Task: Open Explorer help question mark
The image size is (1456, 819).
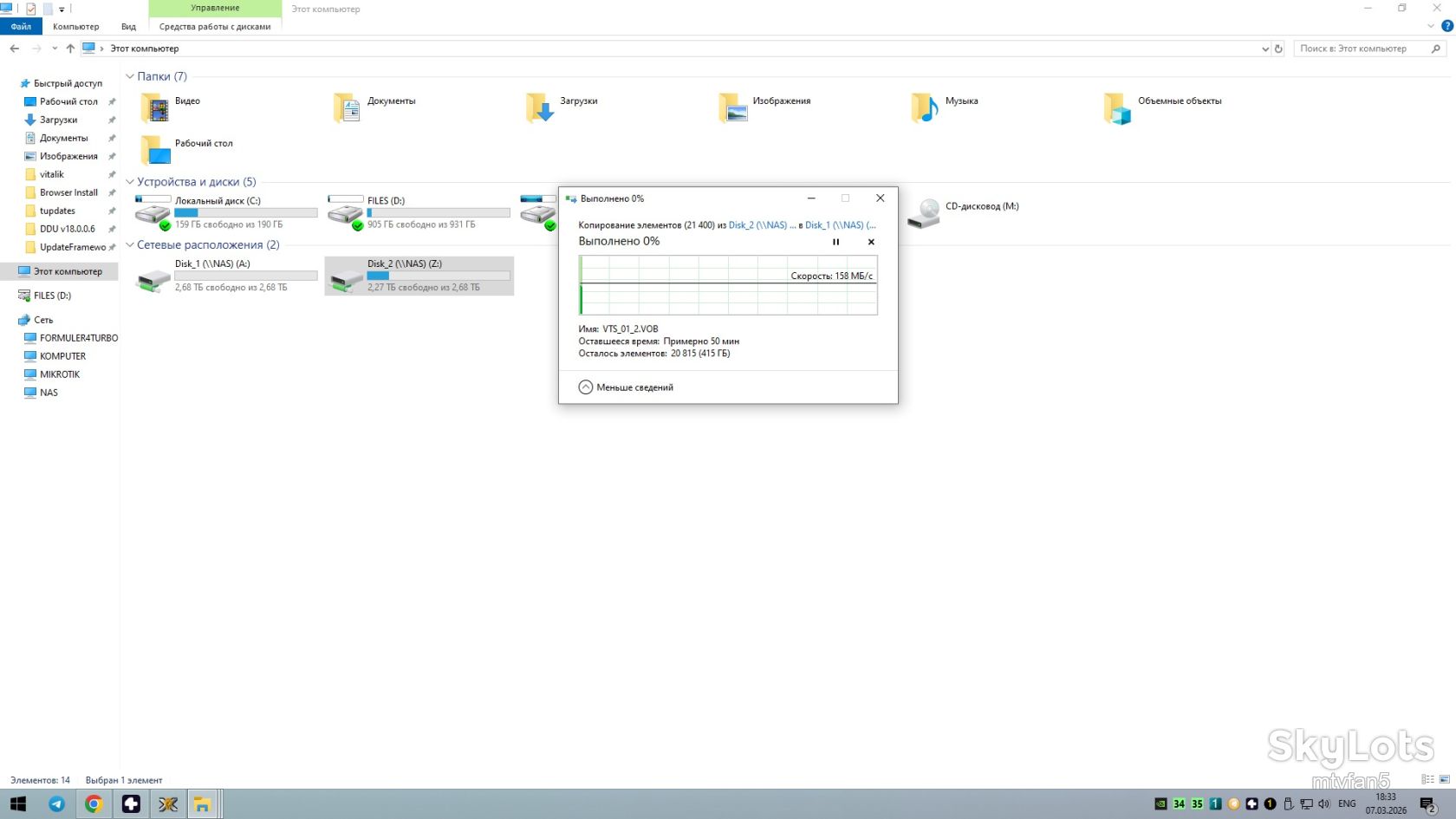Action: coord(1446,26)
